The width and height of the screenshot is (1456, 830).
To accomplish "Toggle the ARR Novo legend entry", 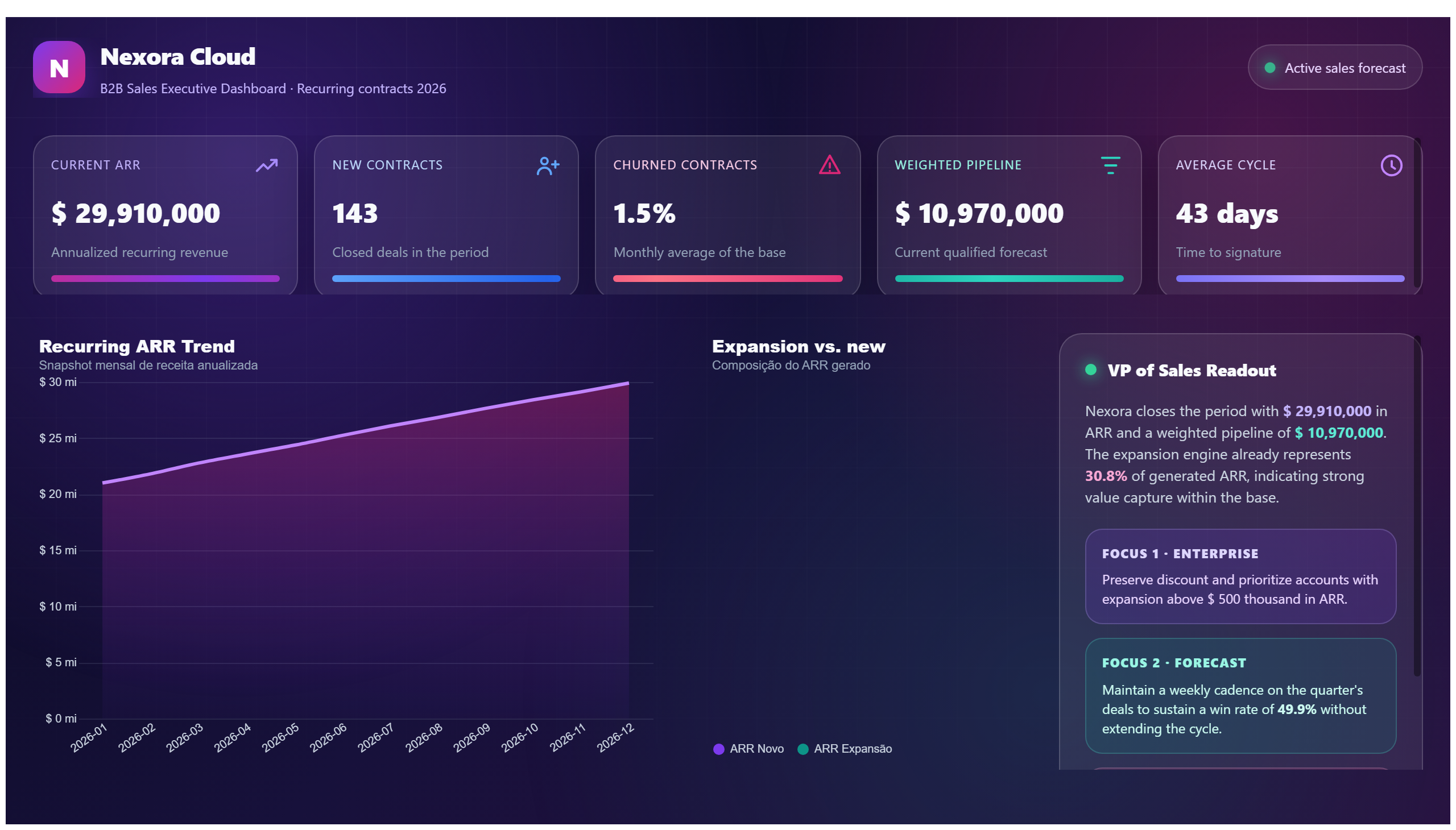I will pos(748,749).
